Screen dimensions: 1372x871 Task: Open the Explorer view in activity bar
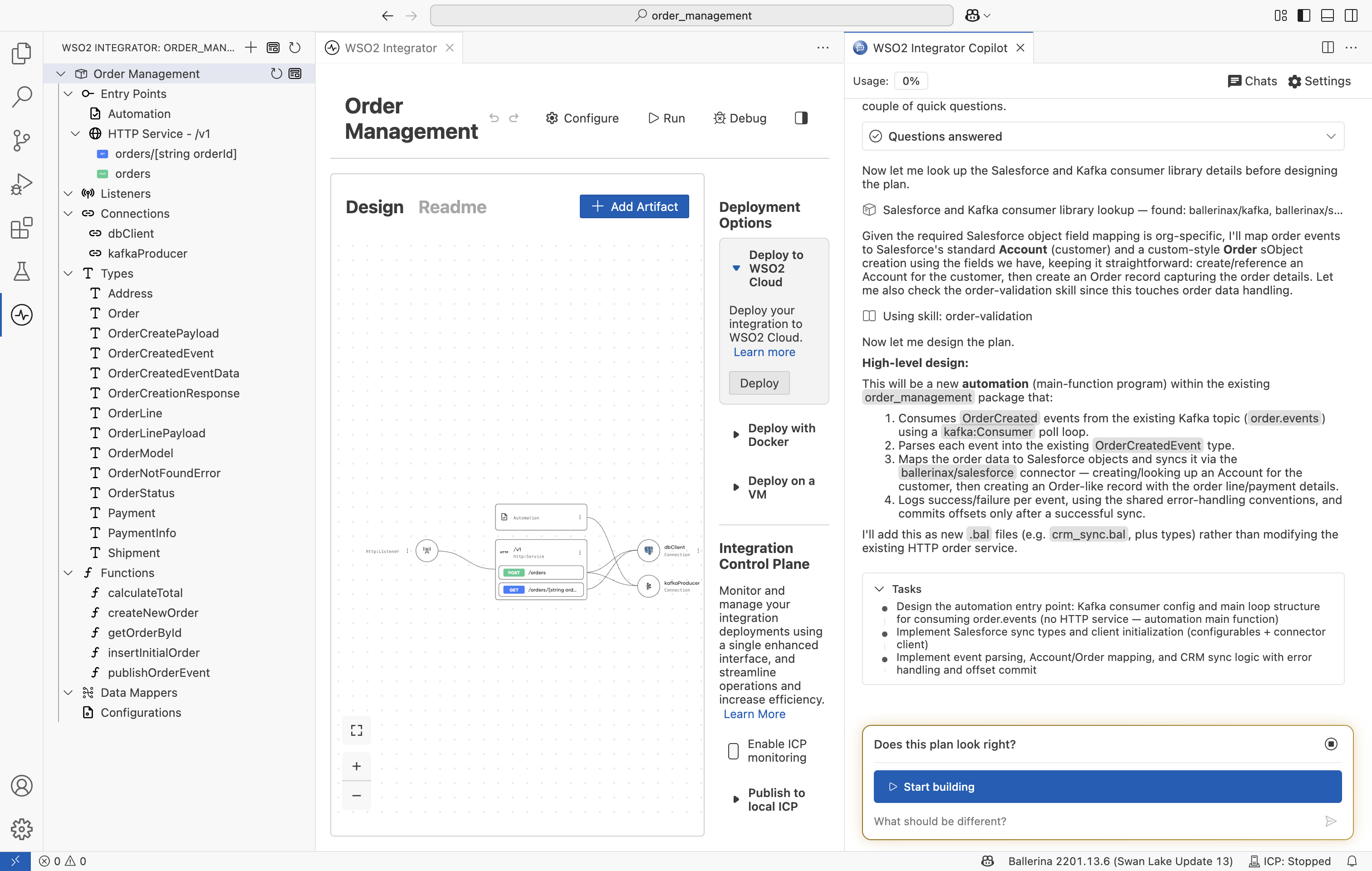coord(22,53)
